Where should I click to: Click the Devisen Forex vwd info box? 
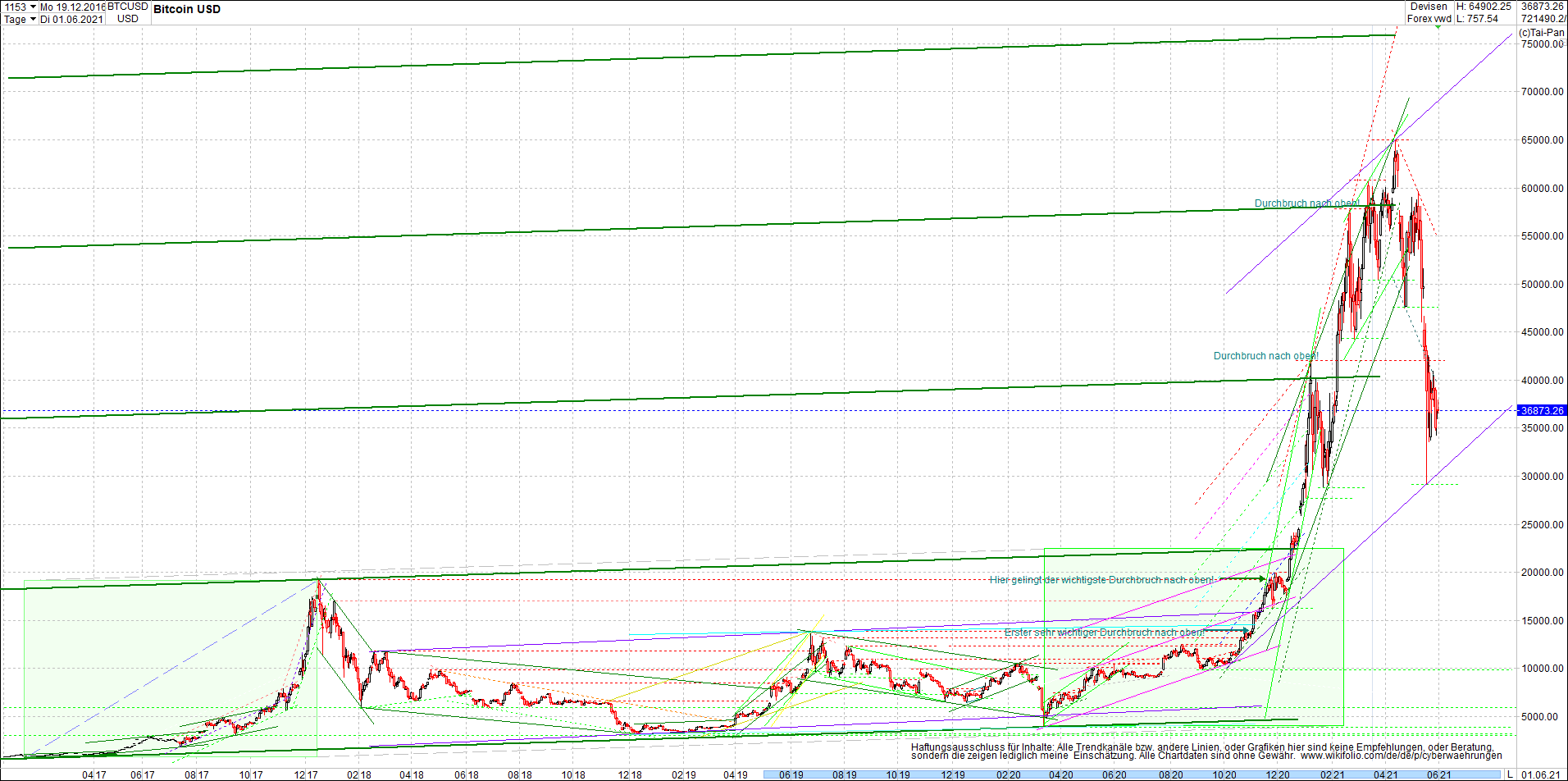click(1429, 11)
